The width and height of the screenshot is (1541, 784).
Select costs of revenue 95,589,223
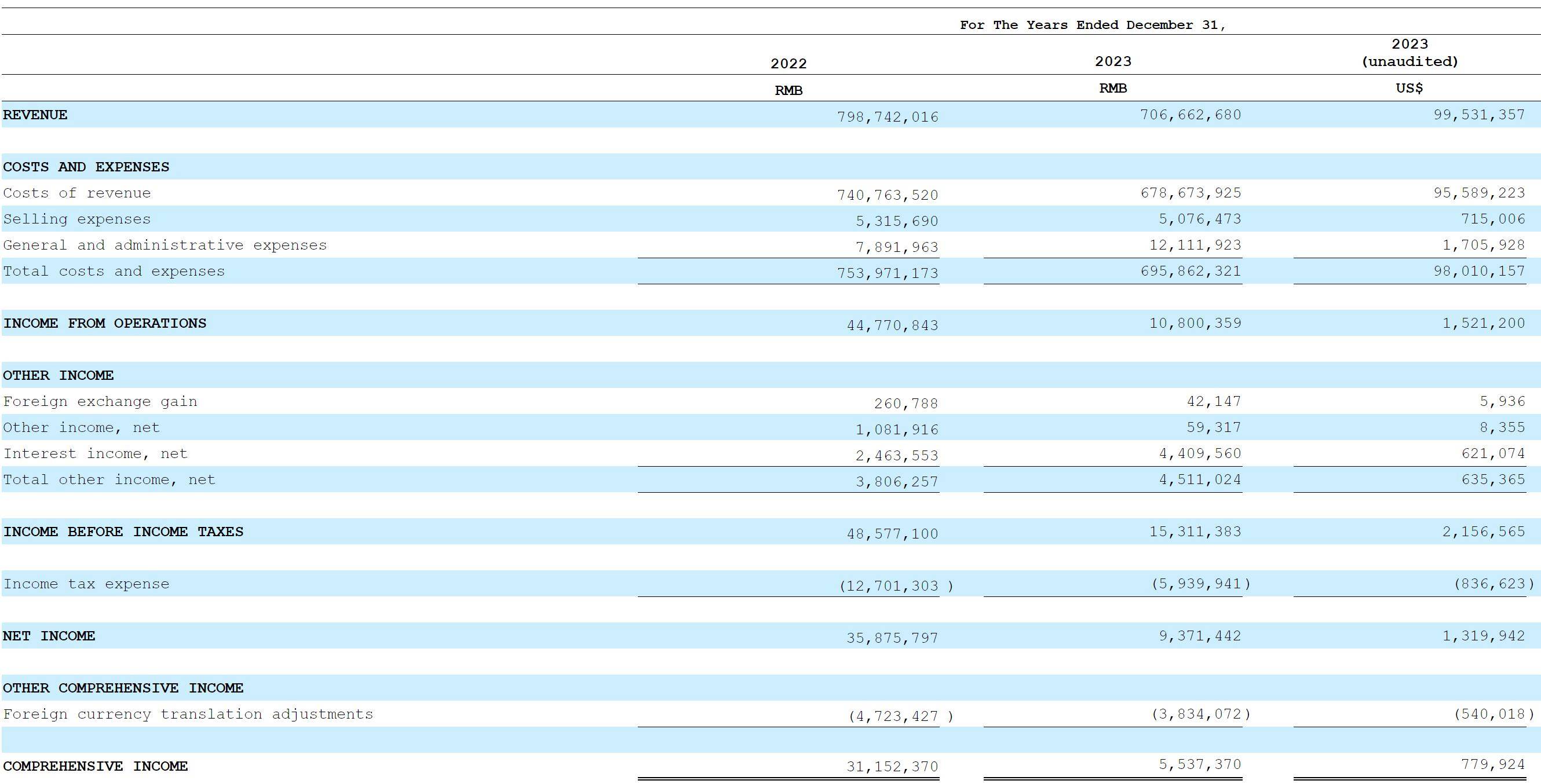(x=1480, y=193)
